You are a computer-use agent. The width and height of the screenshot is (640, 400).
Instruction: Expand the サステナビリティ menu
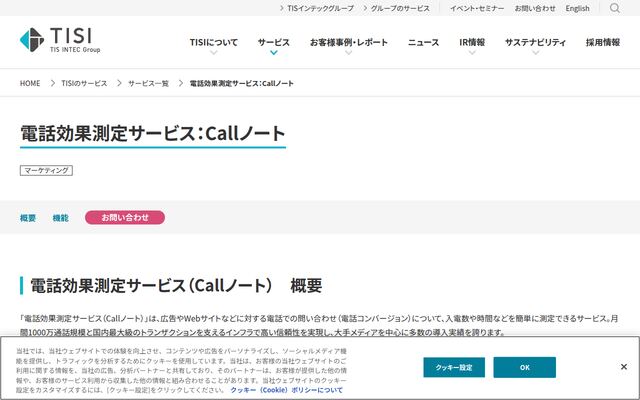coord(535,42)
